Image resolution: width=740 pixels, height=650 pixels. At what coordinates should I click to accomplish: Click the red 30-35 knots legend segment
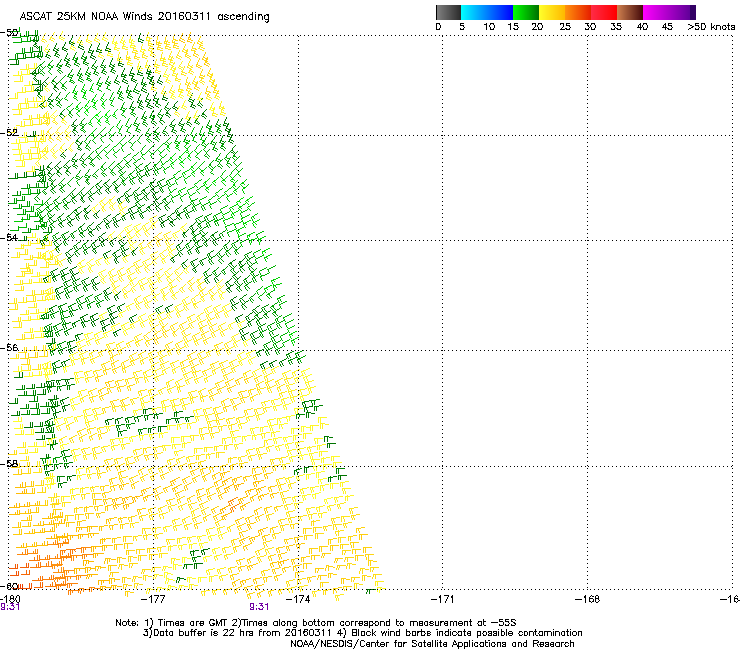604,12
